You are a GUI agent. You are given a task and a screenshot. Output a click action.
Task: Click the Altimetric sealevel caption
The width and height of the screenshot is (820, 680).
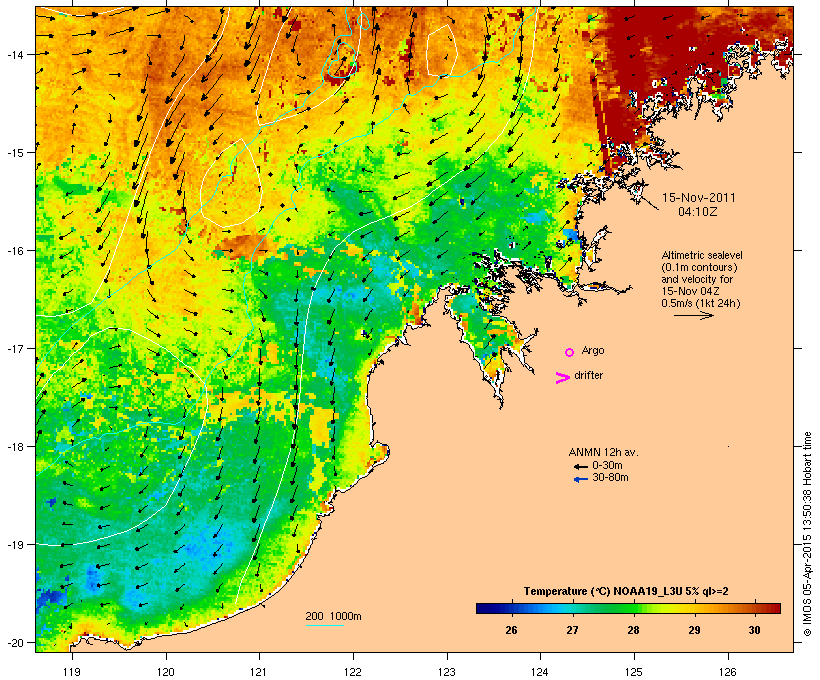click(702, 255)
